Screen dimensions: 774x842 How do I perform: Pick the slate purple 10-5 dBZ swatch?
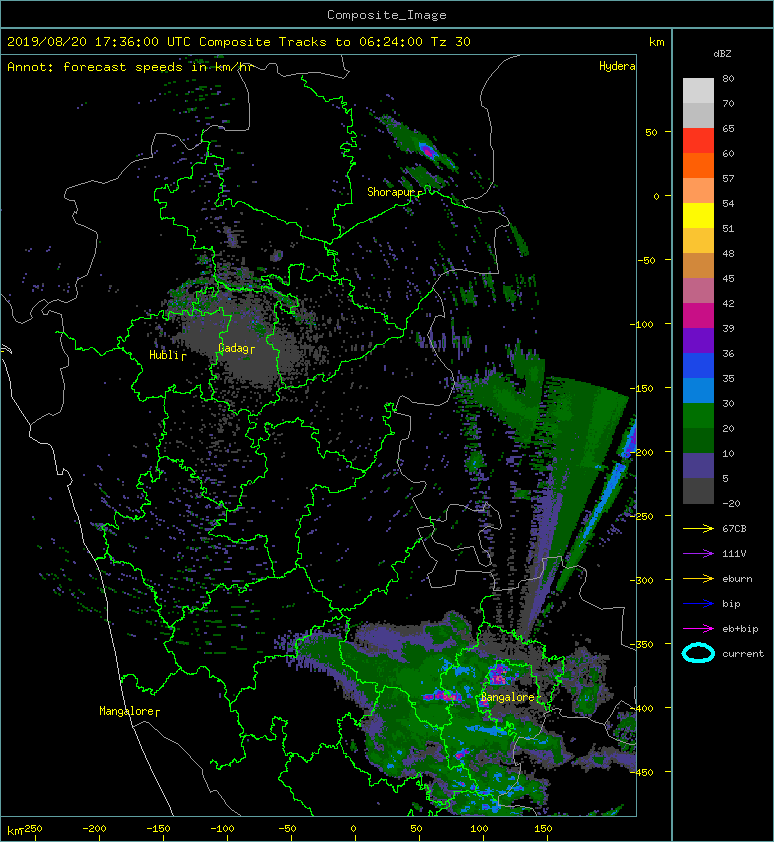tap(698, 465)
